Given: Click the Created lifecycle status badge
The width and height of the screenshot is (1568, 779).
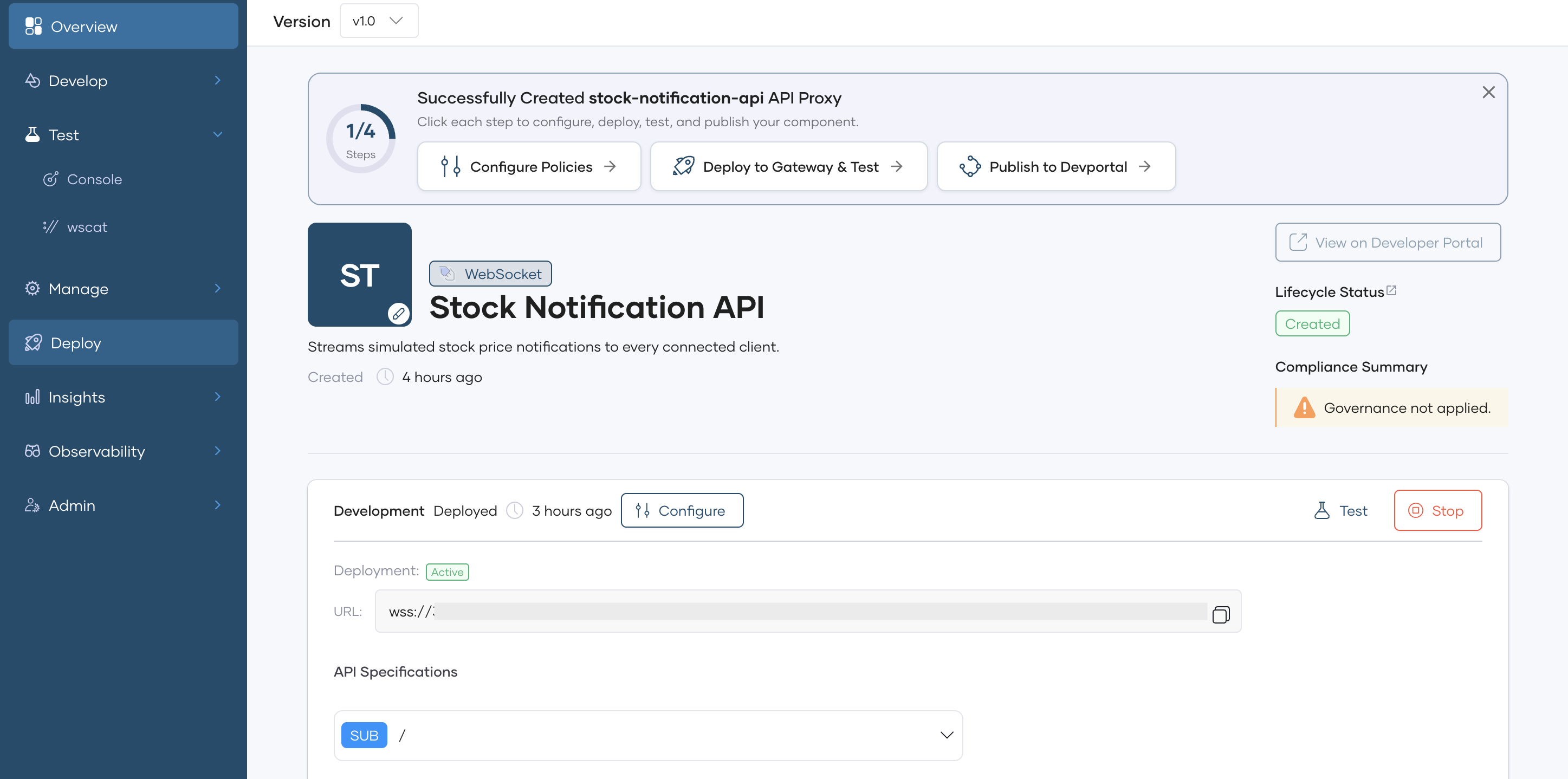Looking at the screenshot, I should (x=1312, y=324).
